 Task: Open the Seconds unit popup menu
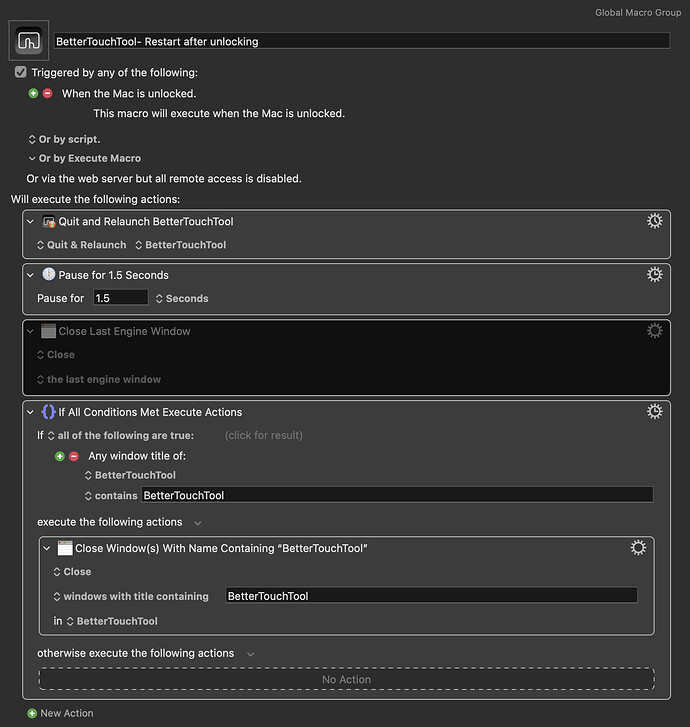[182, 299]
